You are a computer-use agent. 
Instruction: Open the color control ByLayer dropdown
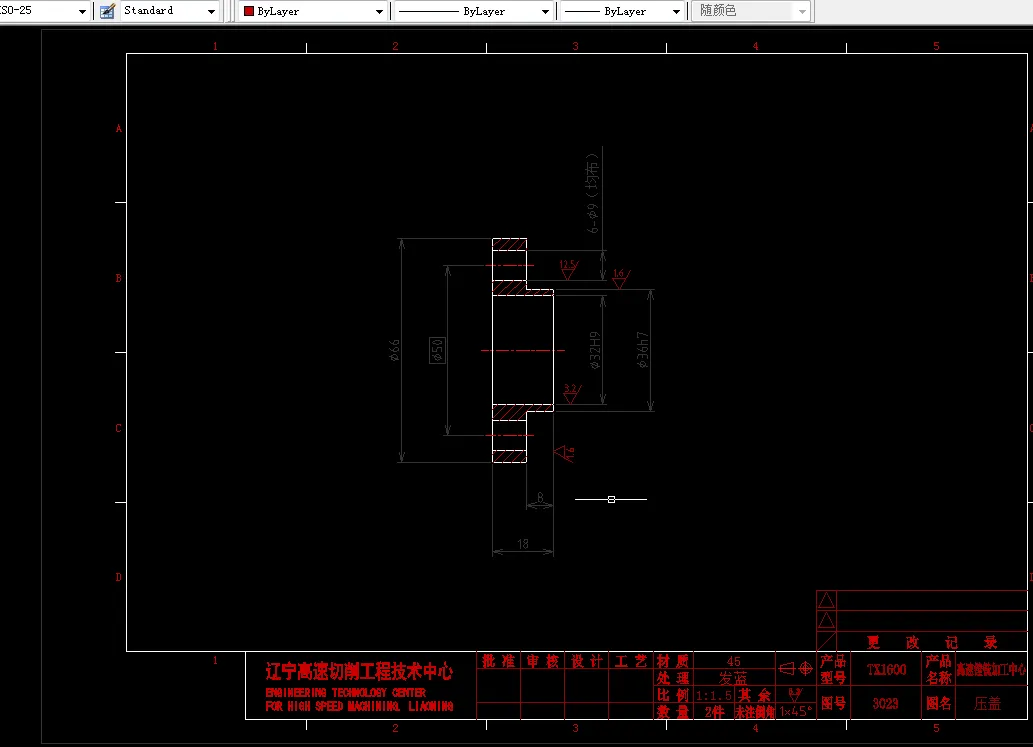(x=313, y=11)
